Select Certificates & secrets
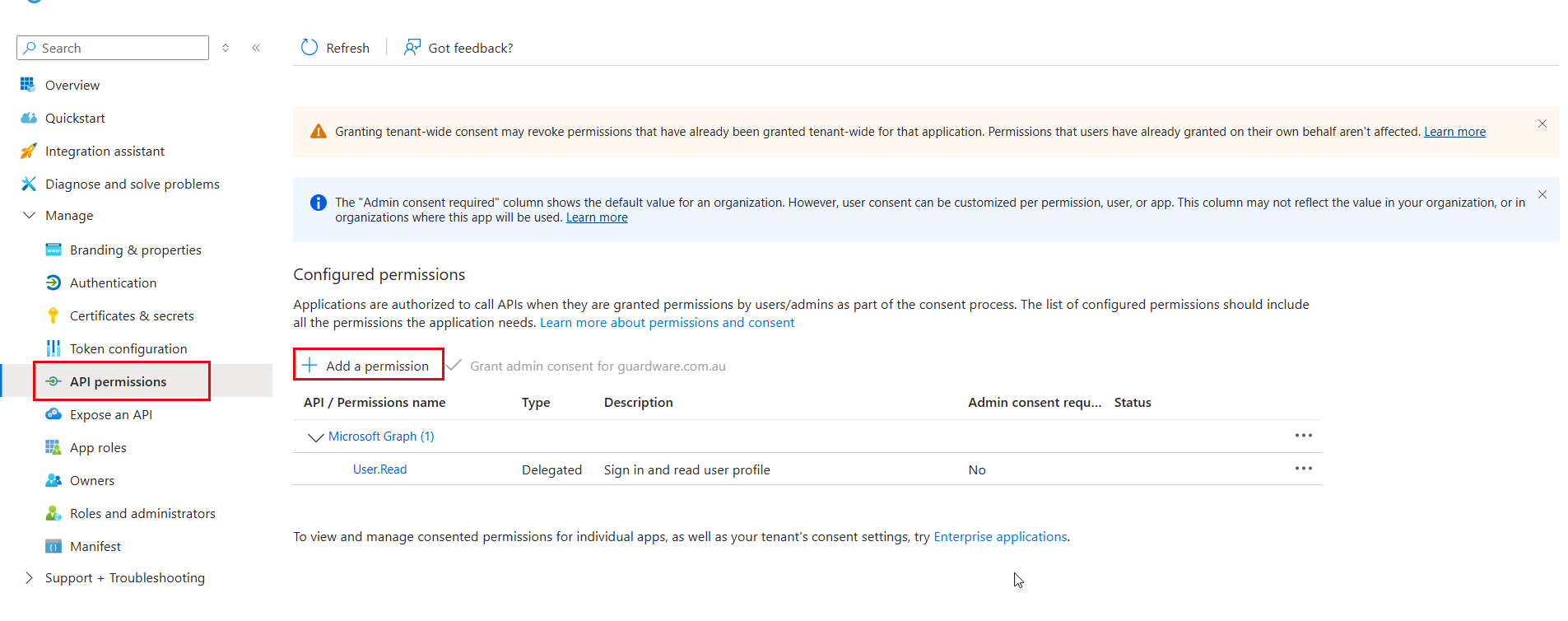This screenshot has width=1568, height=621. [x=132, y=315]
